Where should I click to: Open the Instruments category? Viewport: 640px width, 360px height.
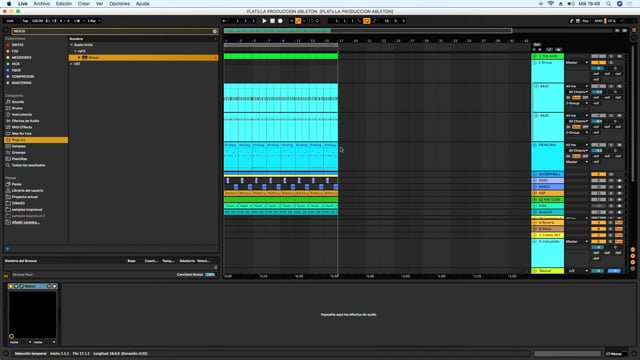pos(22,115)
